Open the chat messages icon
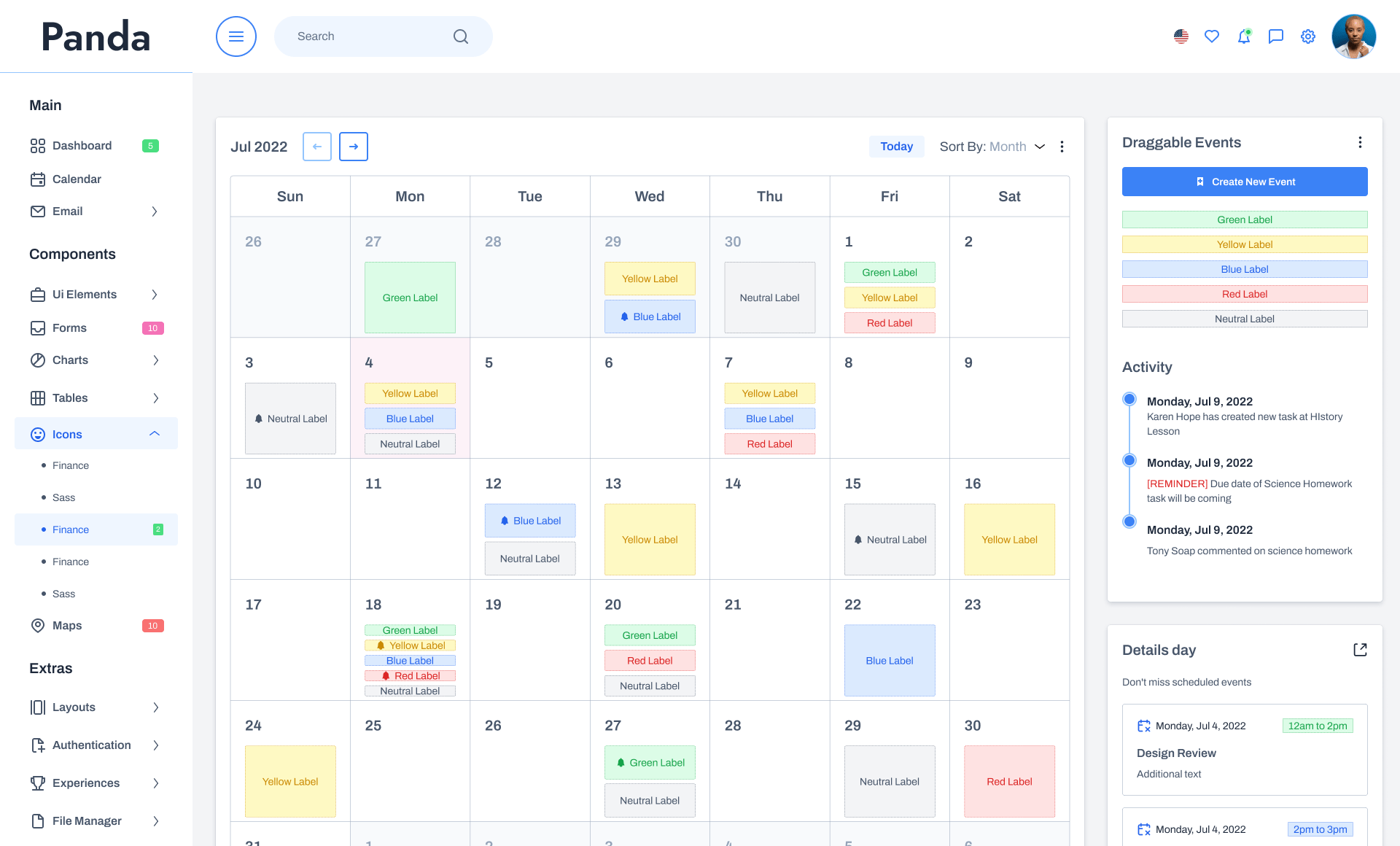The height and width of the screenshot is (846, 1400). pos(1276,36)
